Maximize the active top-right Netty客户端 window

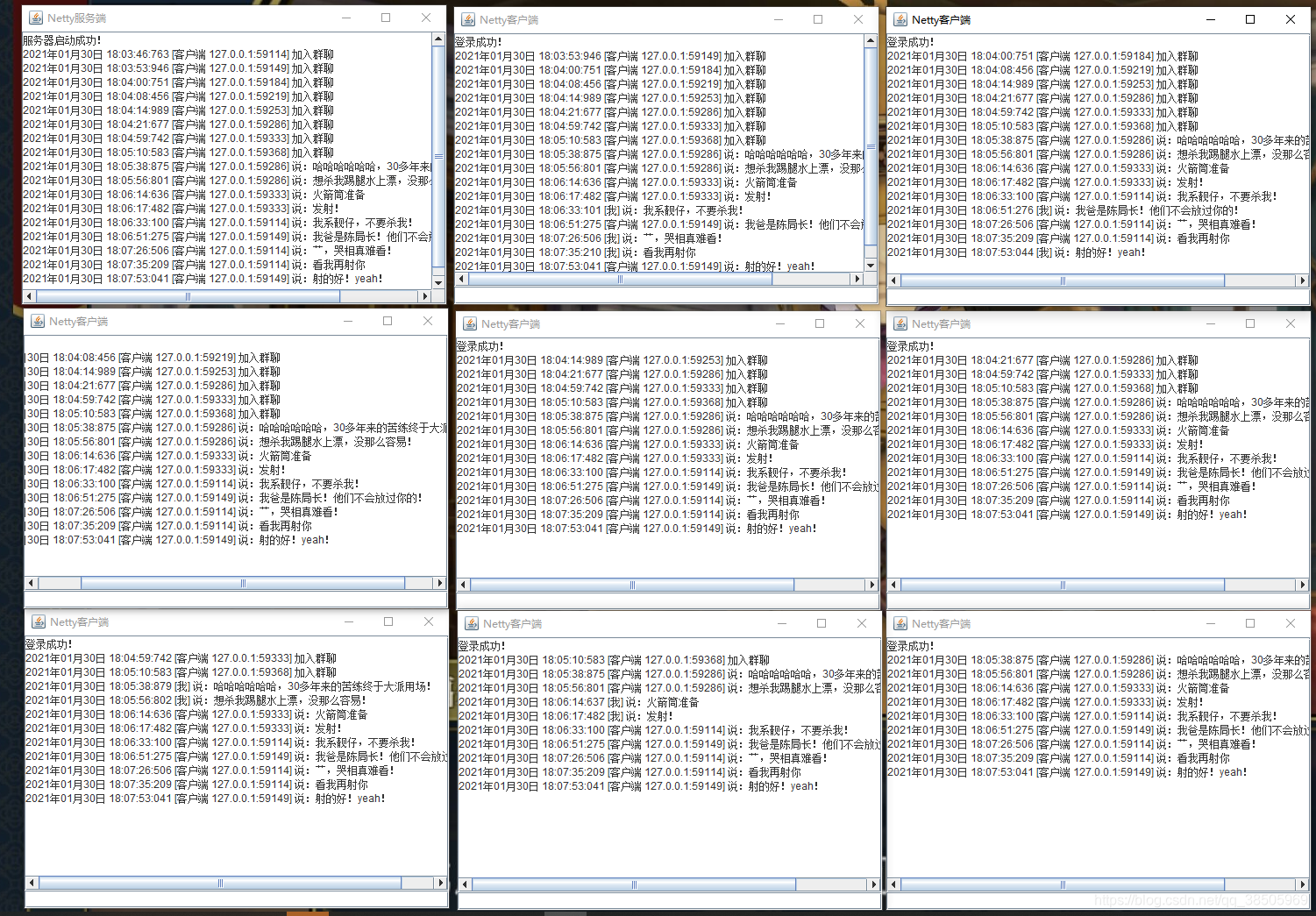coord(1250,19)
